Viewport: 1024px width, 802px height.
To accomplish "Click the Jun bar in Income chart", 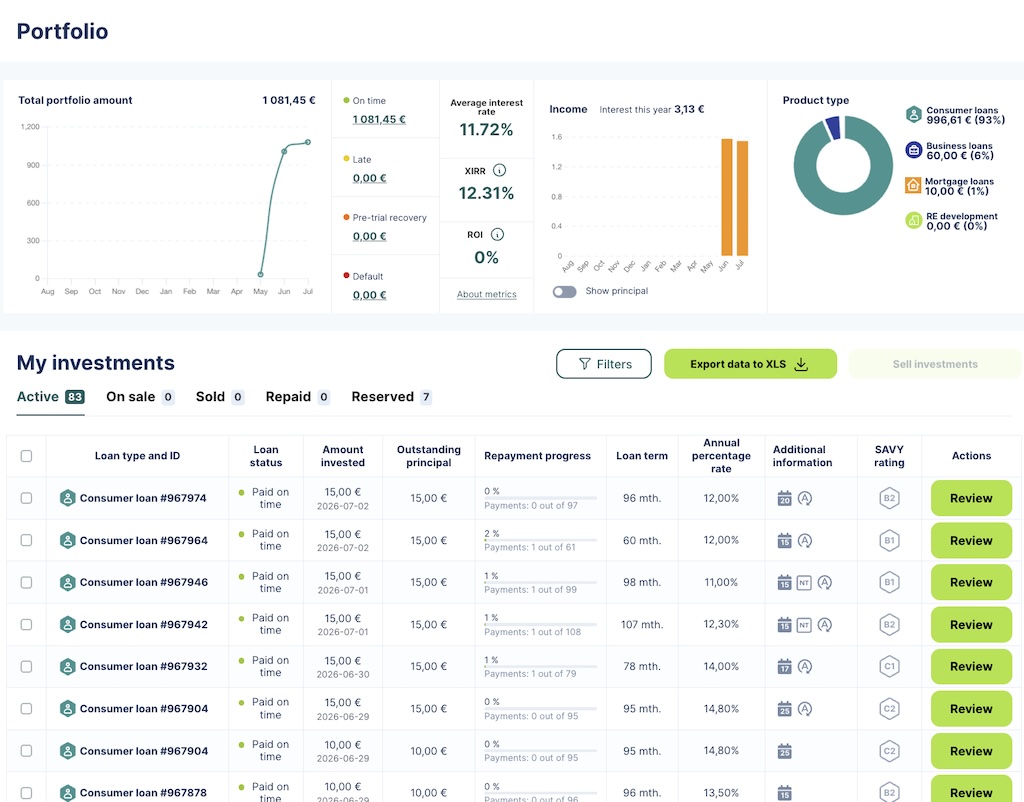I will [727, 197].
